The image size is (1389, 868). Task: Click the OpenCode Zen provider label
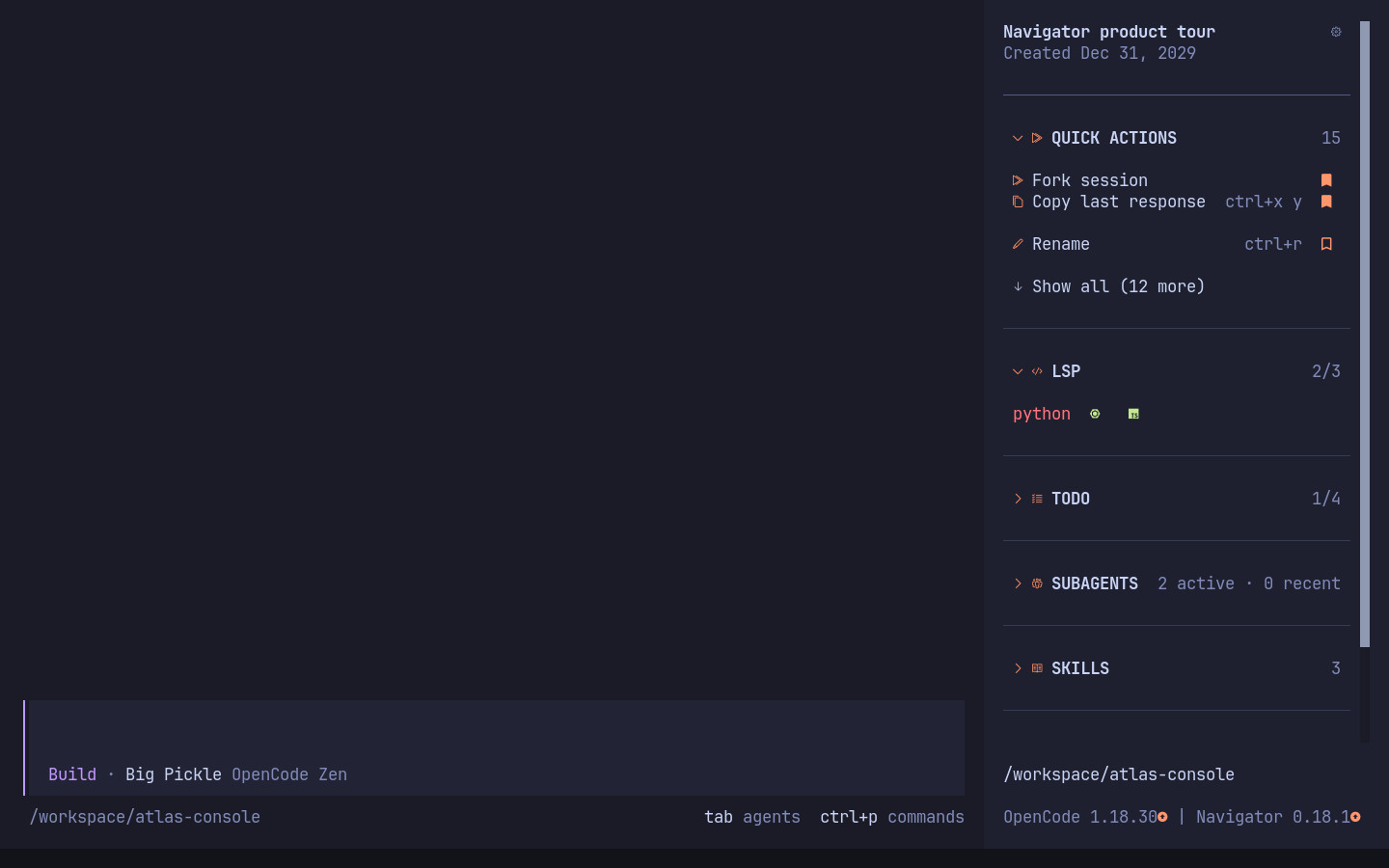(x=289, y=774)
